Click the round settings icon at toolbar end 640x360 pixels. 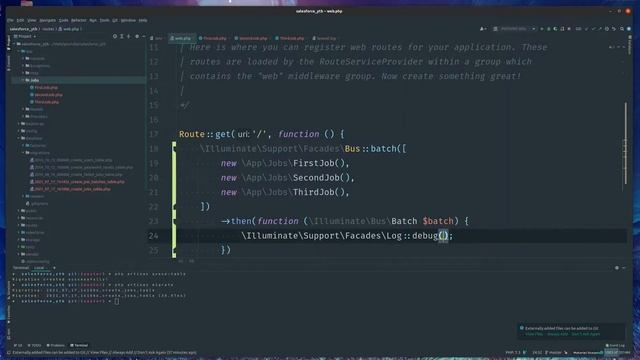click(x=629, y=29)
